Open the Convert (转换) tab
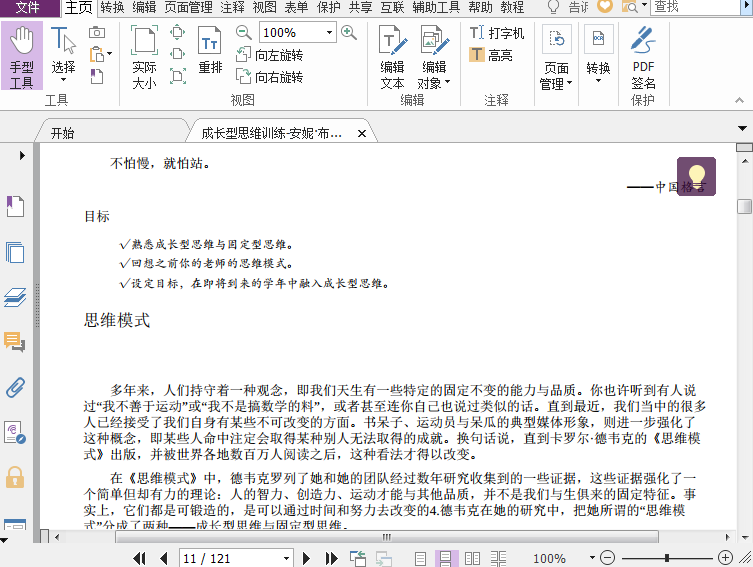This screenshot has width=753, height=567. pyautogui.click(x=112, y=7)
